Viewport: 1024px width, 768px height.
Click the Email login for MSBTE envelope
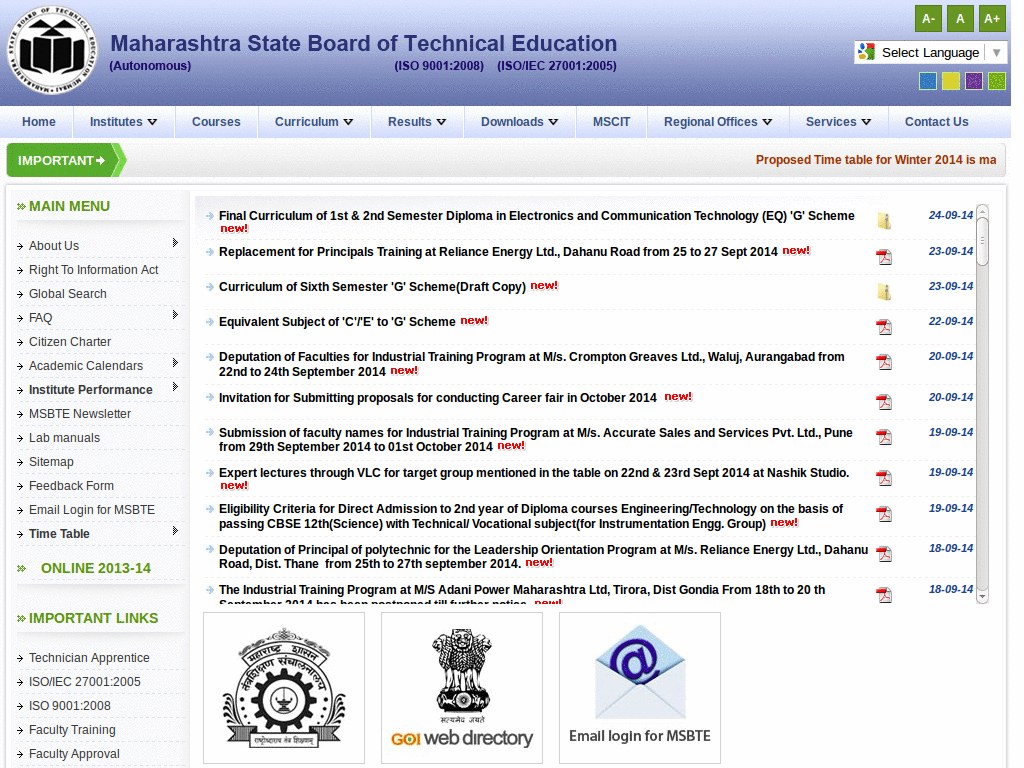pos(640,688)
